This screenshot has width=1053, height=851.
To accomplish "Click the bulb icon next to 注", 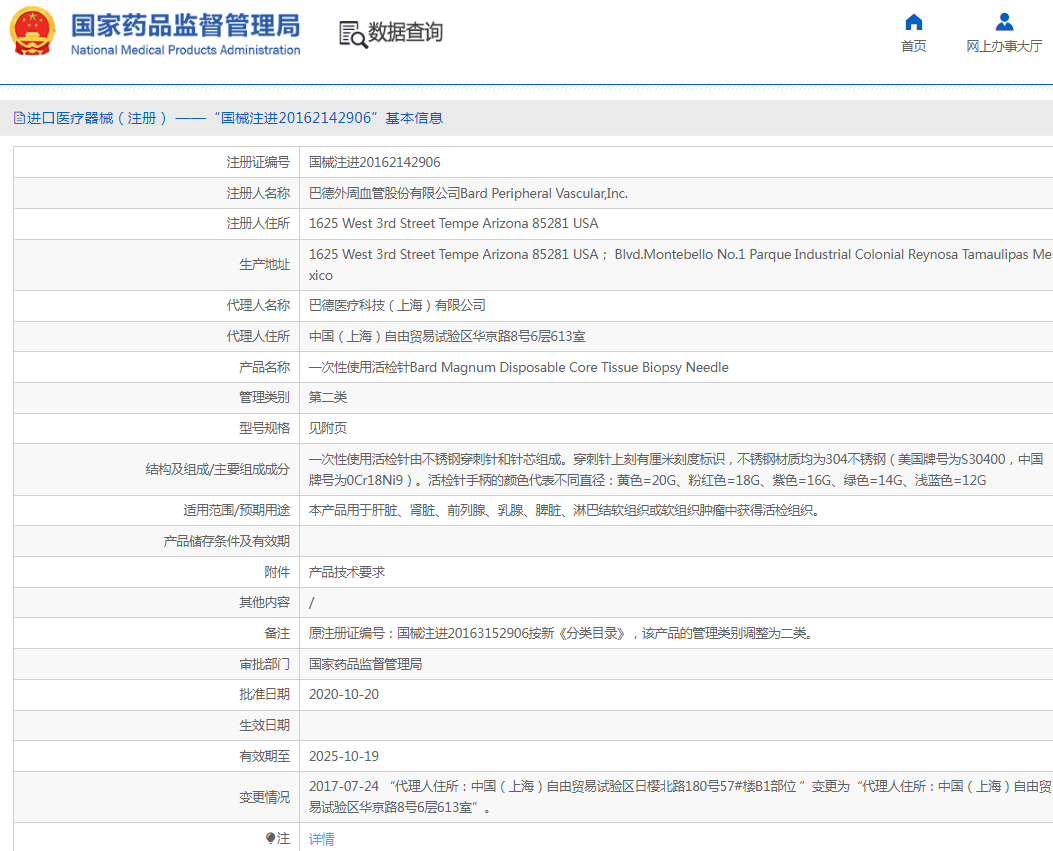I will [x=270, y=838].
